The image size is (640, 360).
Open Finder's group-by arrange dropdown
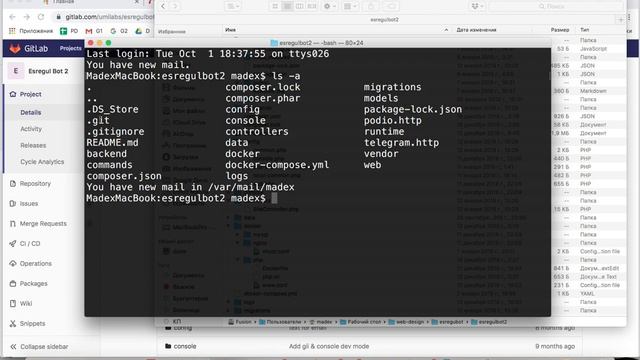[349, 6]
